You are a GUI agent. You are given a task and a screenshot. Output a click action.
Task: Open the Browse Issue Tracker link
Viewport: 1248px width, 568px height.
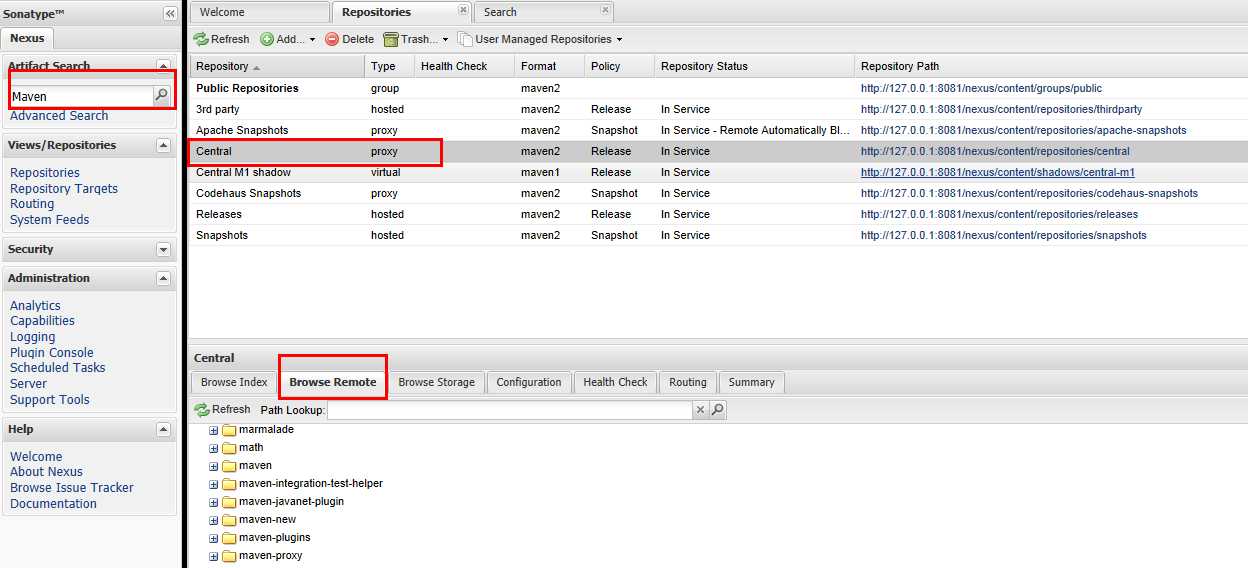pyautogui.click(x=72, y=488)
